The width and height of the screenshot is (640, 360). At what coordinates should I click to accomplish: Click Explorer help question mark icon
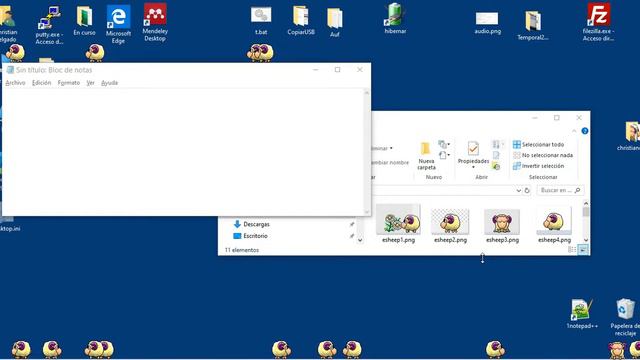pyautogui.click(x=585, y=131)
